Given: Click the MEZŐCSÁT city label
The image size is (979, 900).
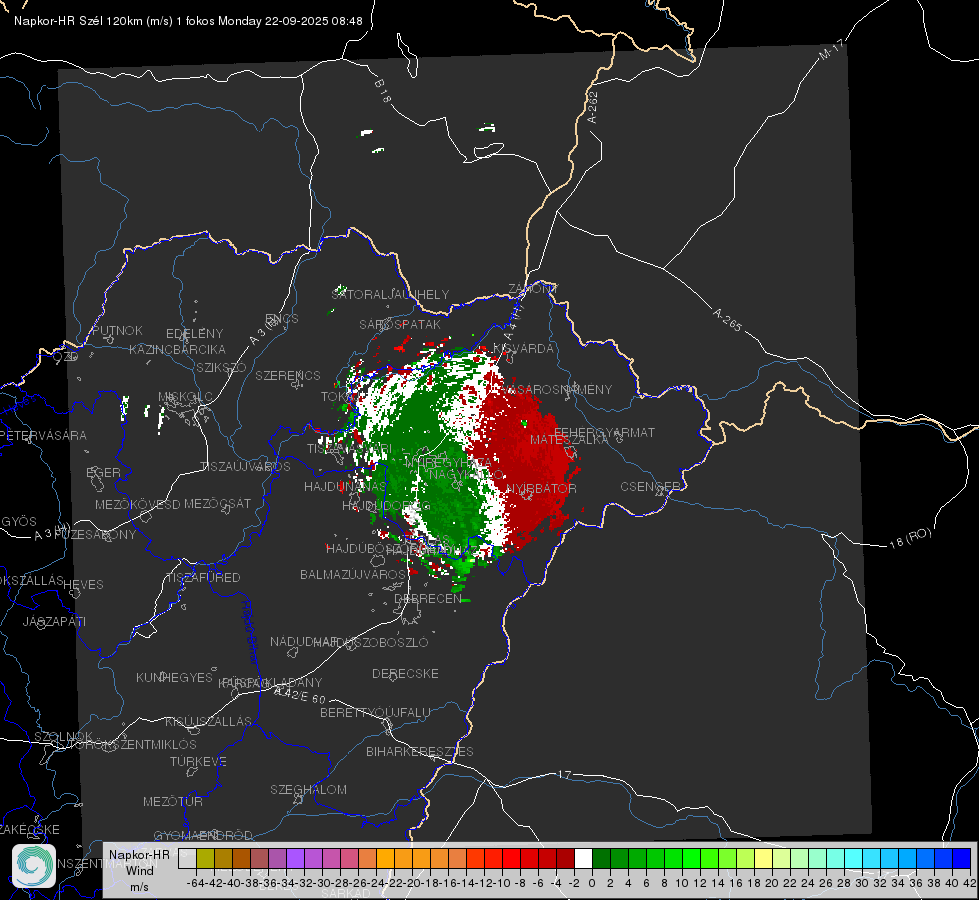Looking at the screenshot, I should [217, 503].
